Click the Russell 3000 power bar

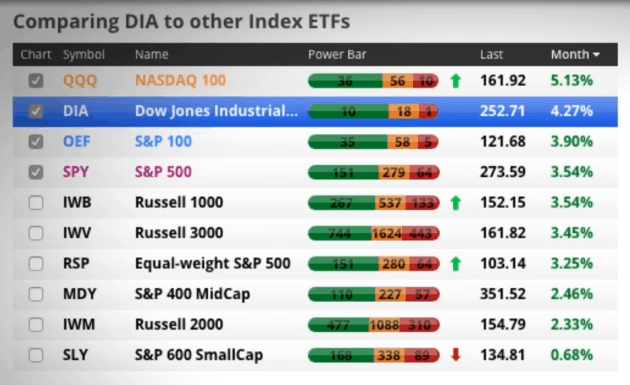(374, 233)
